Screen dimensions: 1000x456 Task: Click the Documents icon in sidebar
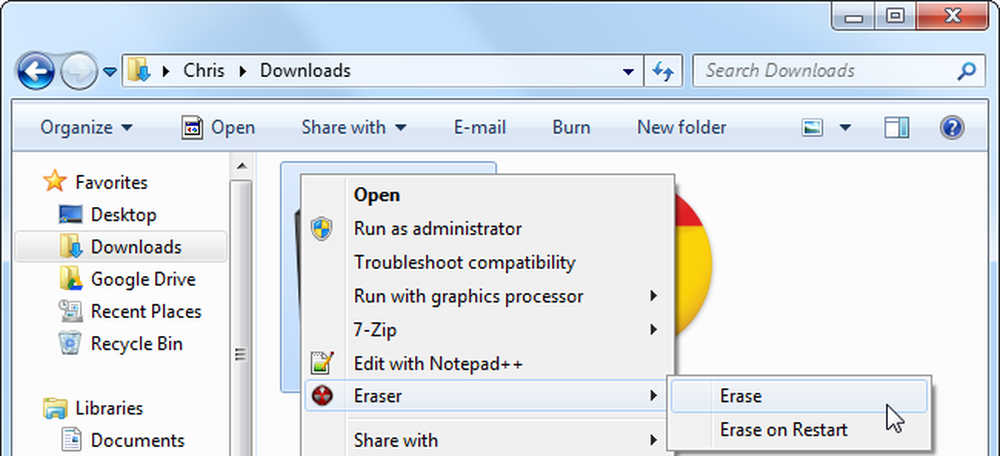click(71, 440)
